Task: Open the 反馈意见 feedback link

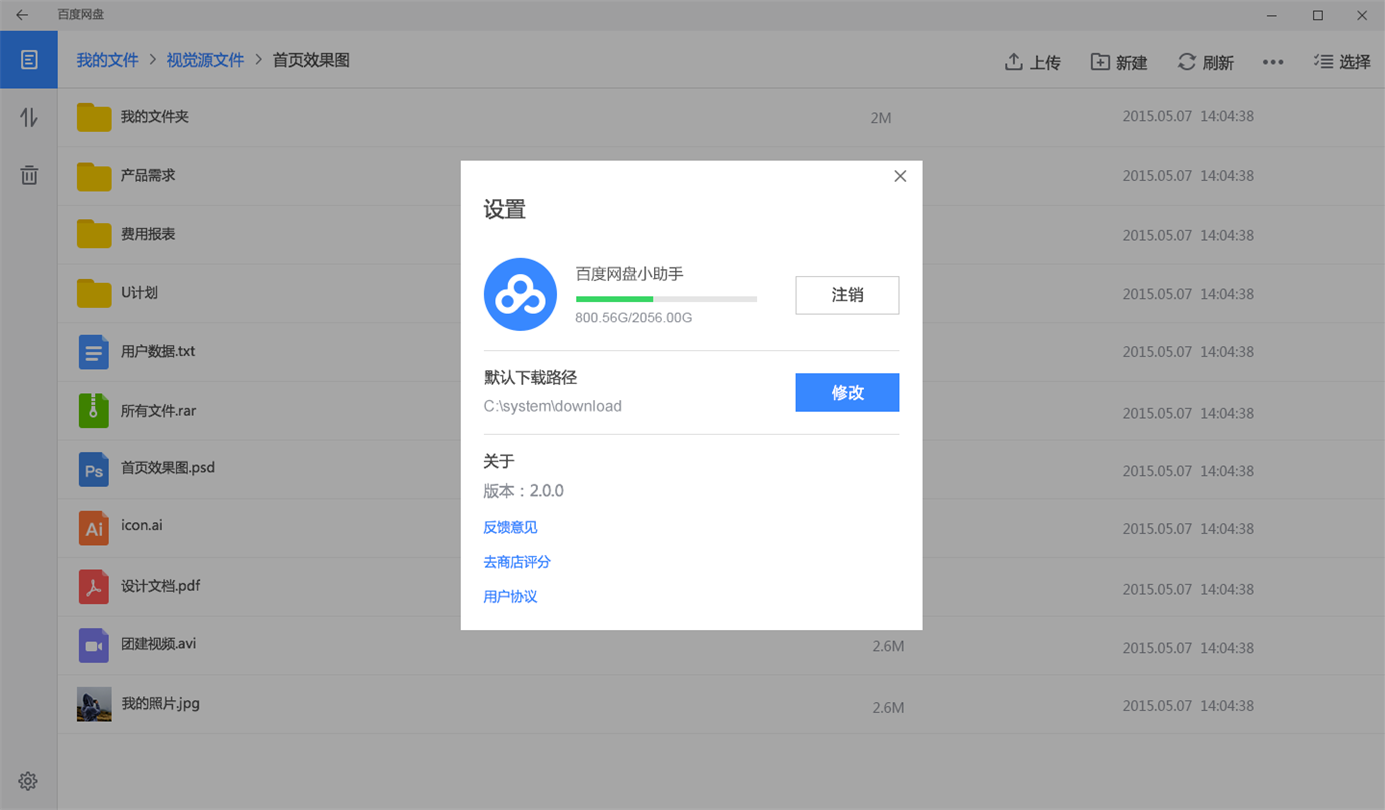Action: pyautogui.click(x=510, y=527)
